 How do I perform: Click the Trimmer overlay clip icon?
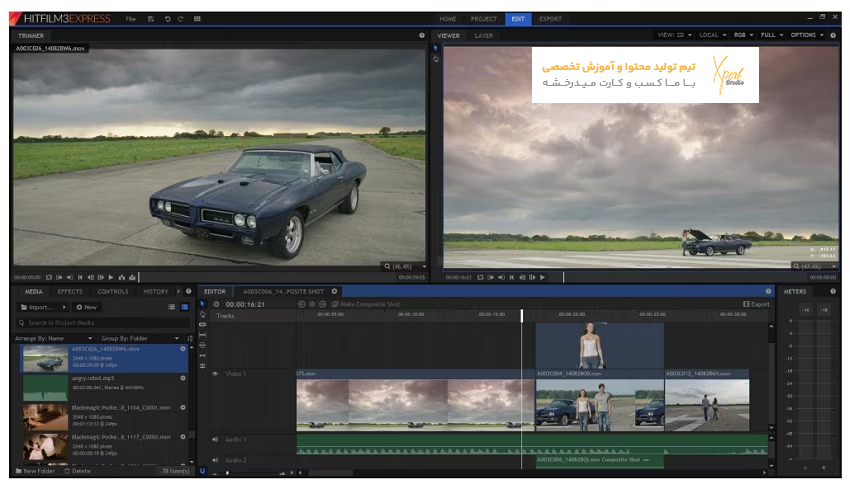coord(132,277)
